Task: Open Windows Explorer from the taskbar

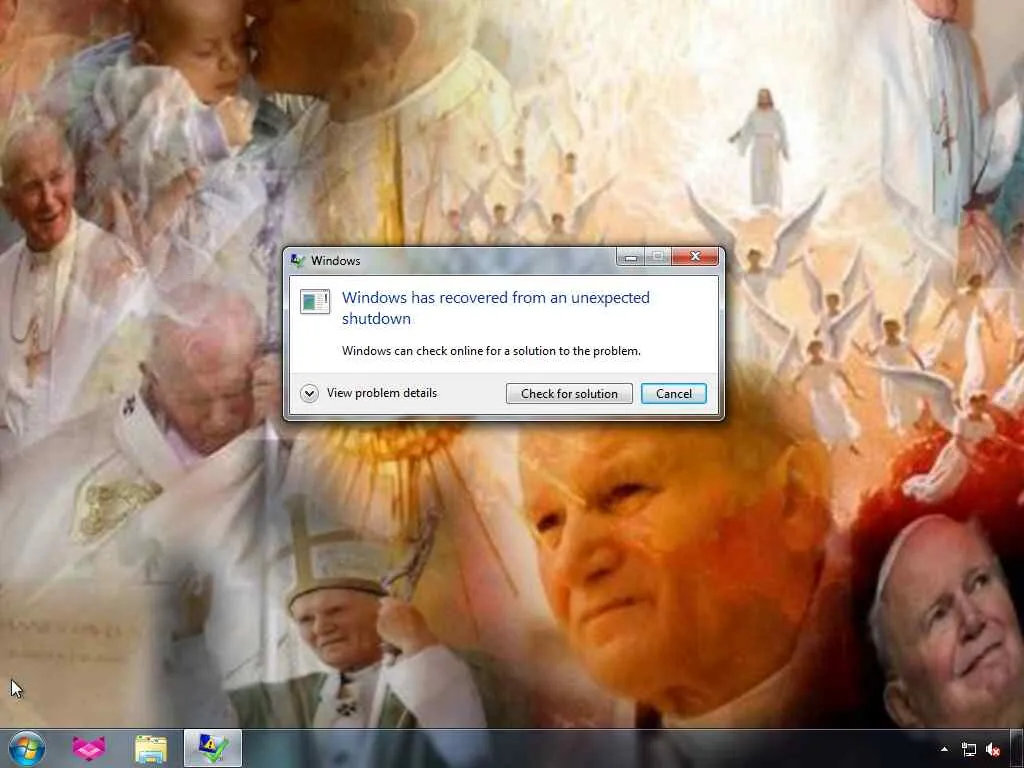Action: [151, 748]
